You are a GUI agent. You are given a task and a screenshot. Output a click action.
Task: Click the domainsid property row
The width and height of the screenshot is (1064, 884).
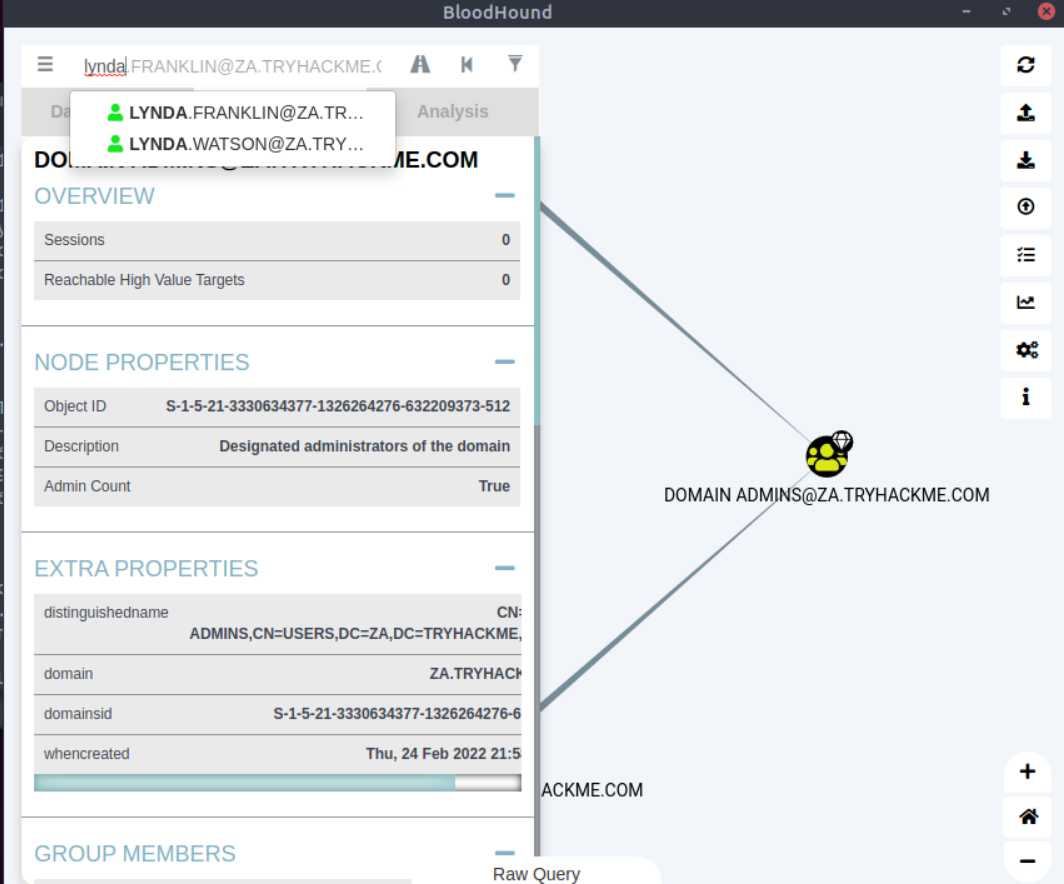point(277,714)
